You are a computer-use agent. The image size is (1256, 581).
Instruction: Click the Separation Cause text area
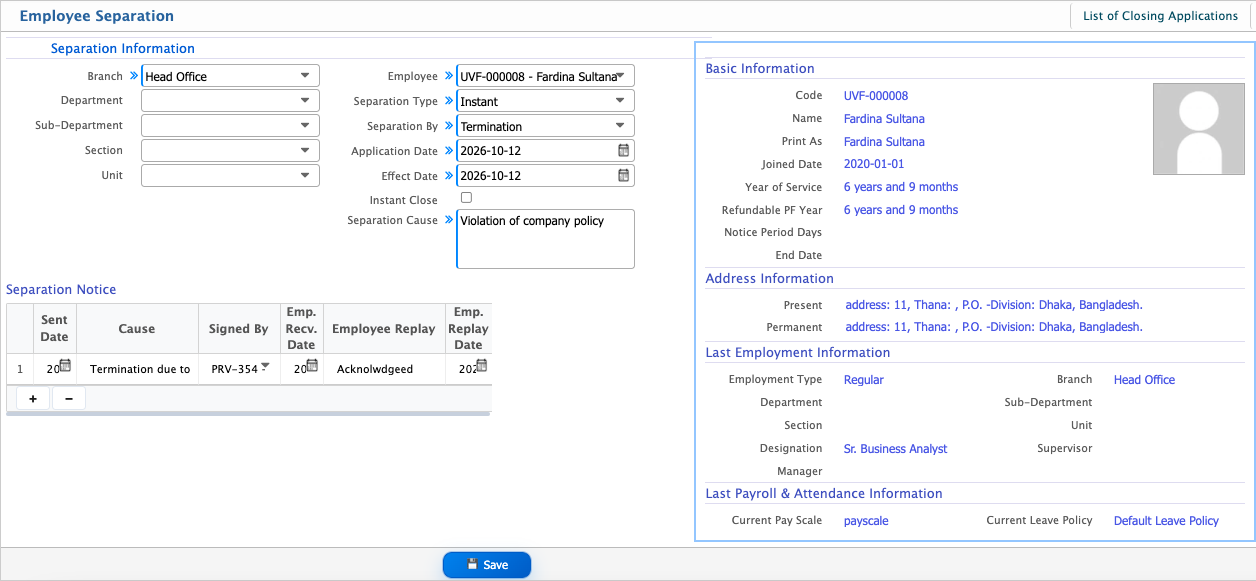click(x=545, y=239)
